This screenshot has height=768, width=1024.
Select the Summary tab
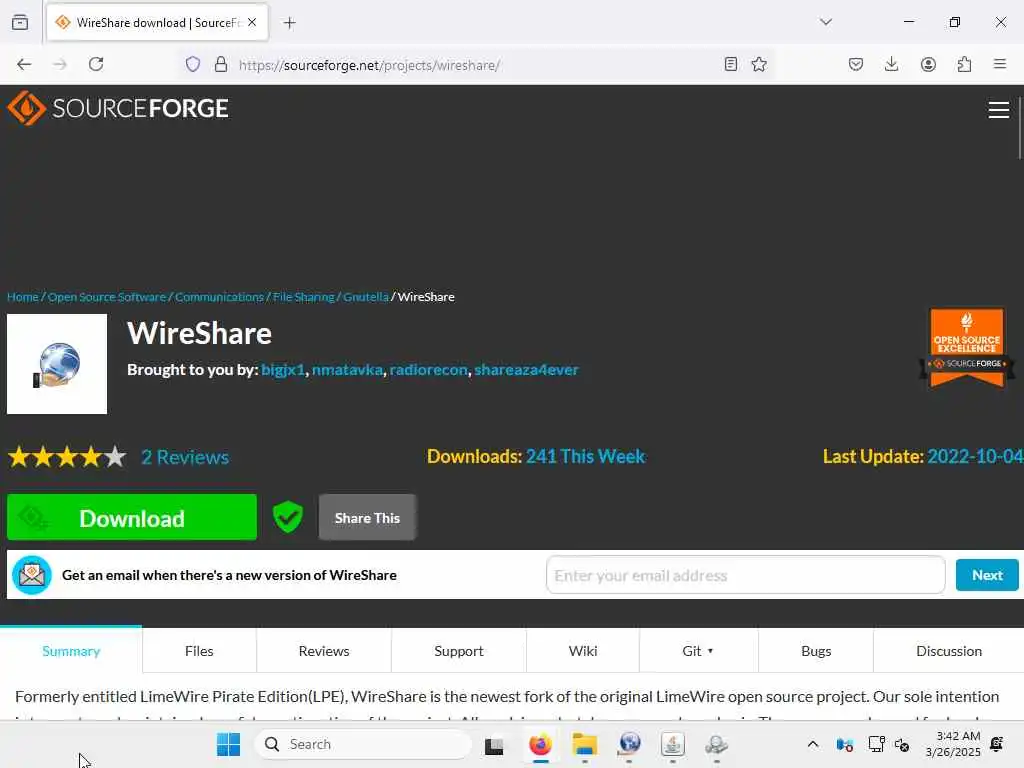[71, 650]
